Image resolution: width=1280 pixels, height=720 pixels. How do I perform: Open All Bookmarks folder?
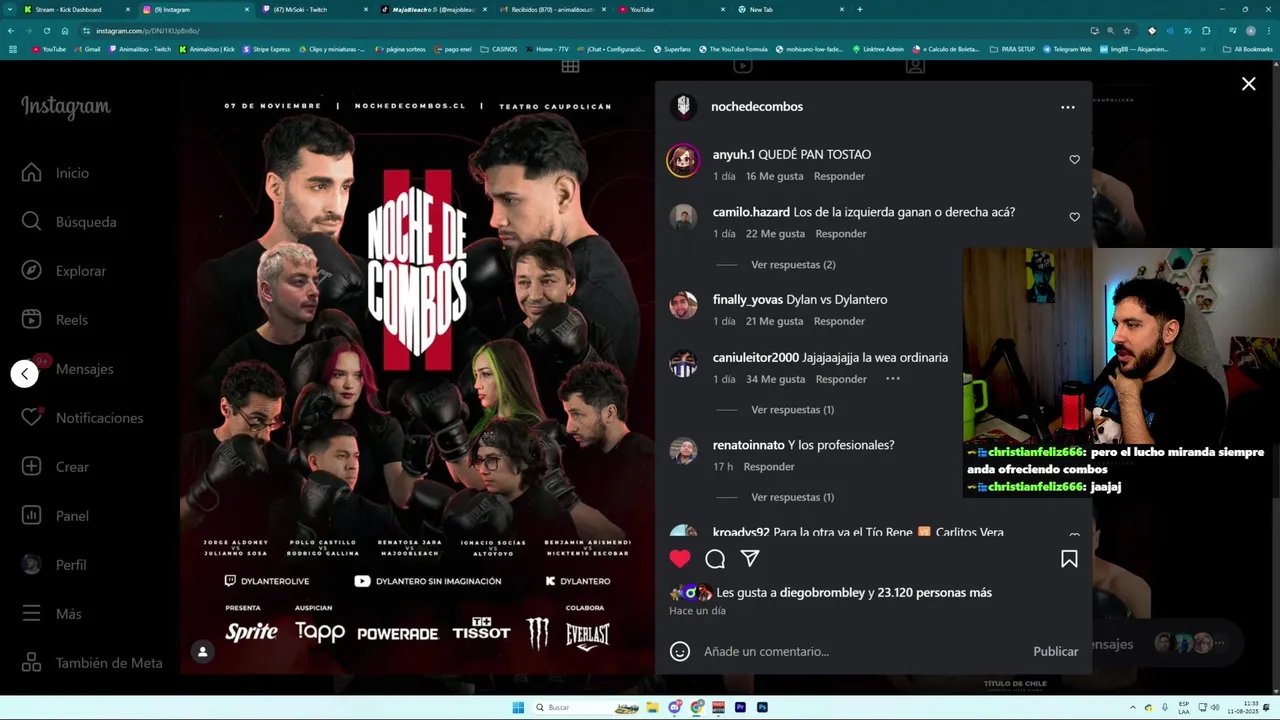1248,49
